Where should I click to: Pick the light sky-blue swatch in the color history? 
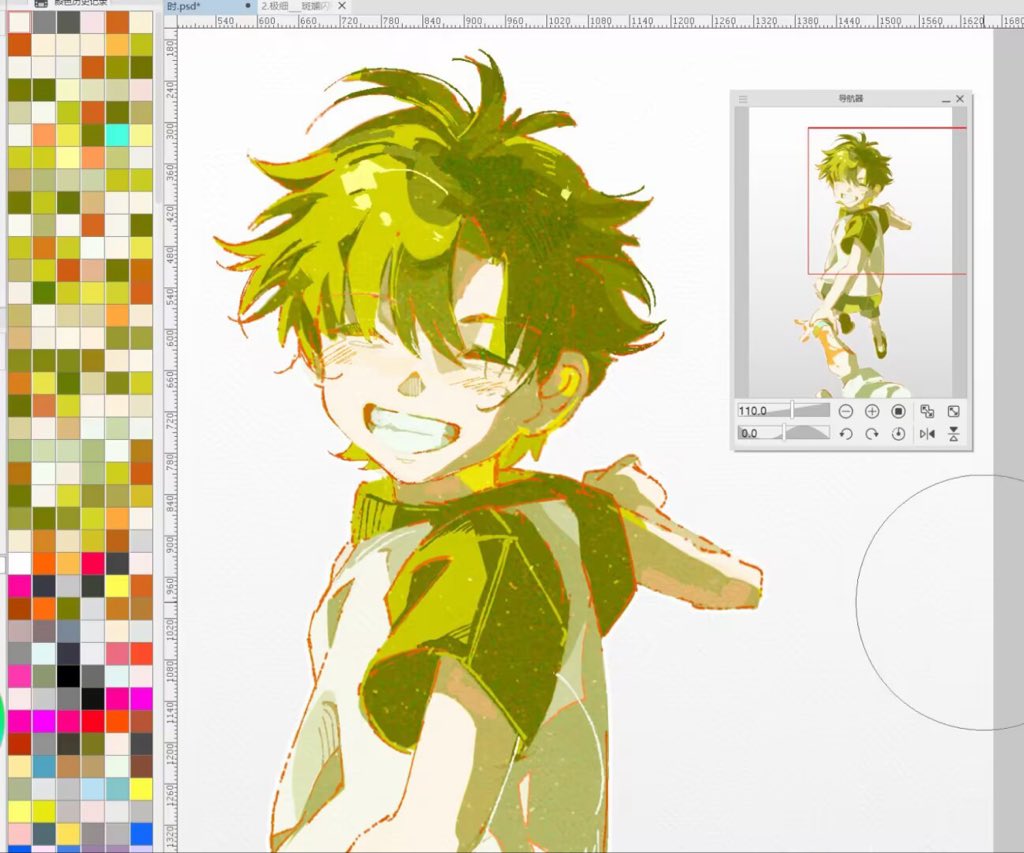pyautogui.click(x=93, y=788)
